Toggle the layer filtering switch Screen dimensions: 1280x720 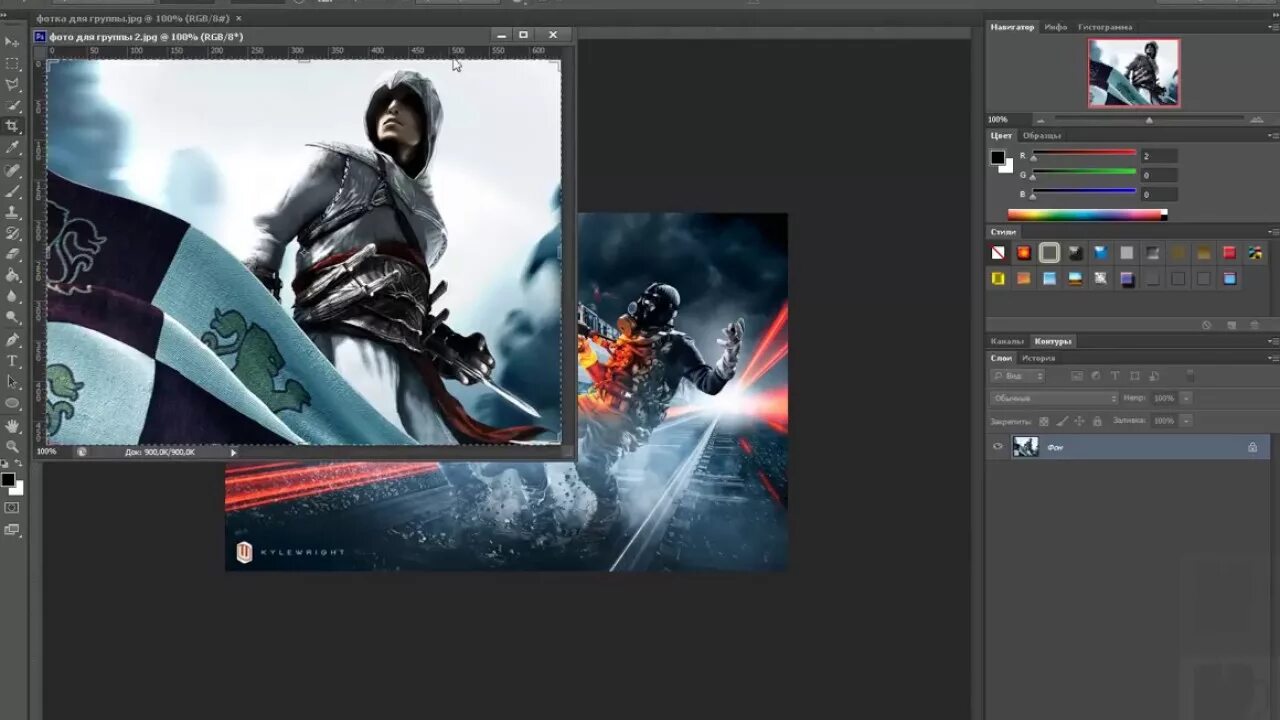[x=1190, y=376]
